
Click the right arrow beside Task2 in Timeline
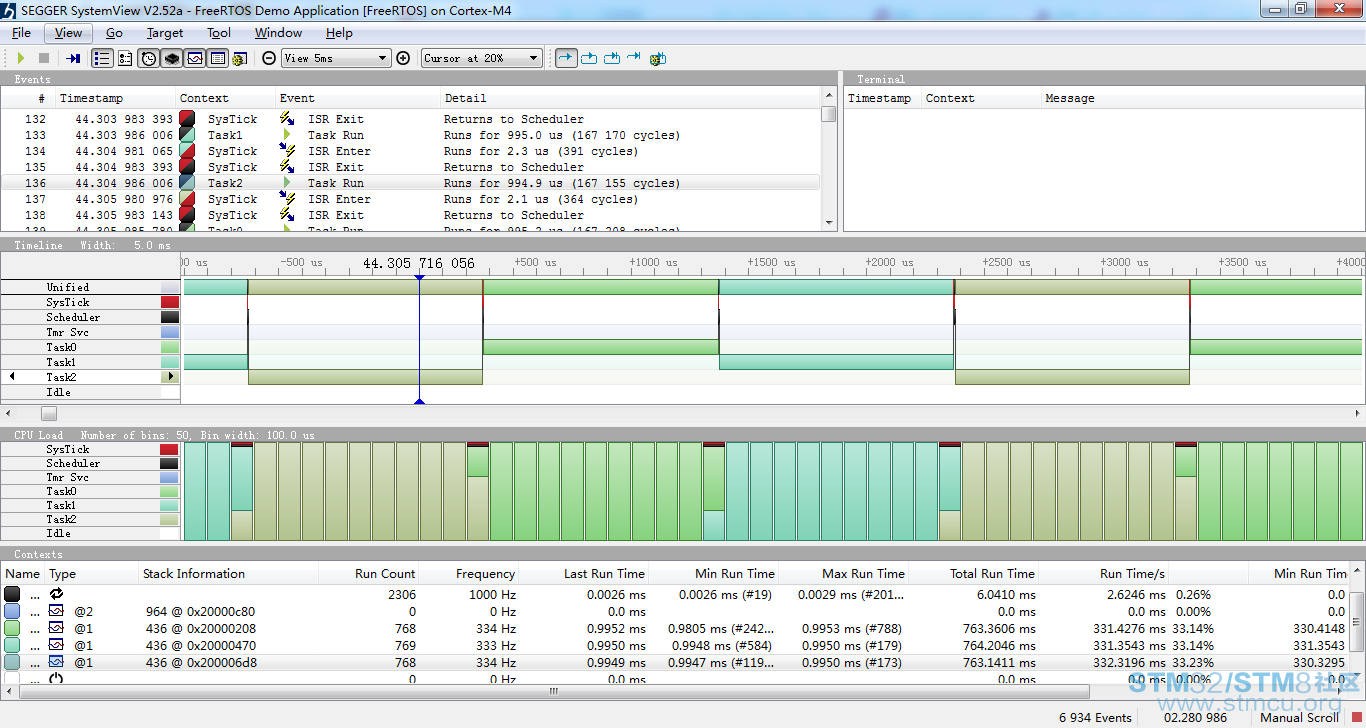170,377
